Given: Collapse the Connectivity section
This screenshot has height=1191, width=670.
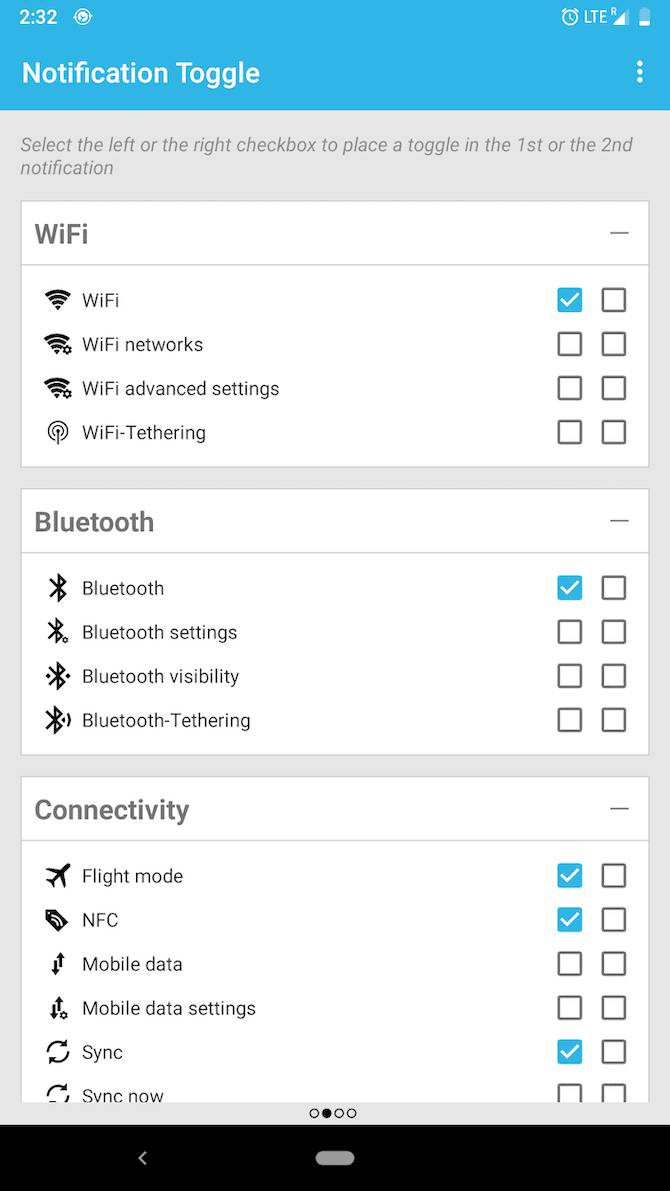Looking at the screenshot, I should coord(619,809).
